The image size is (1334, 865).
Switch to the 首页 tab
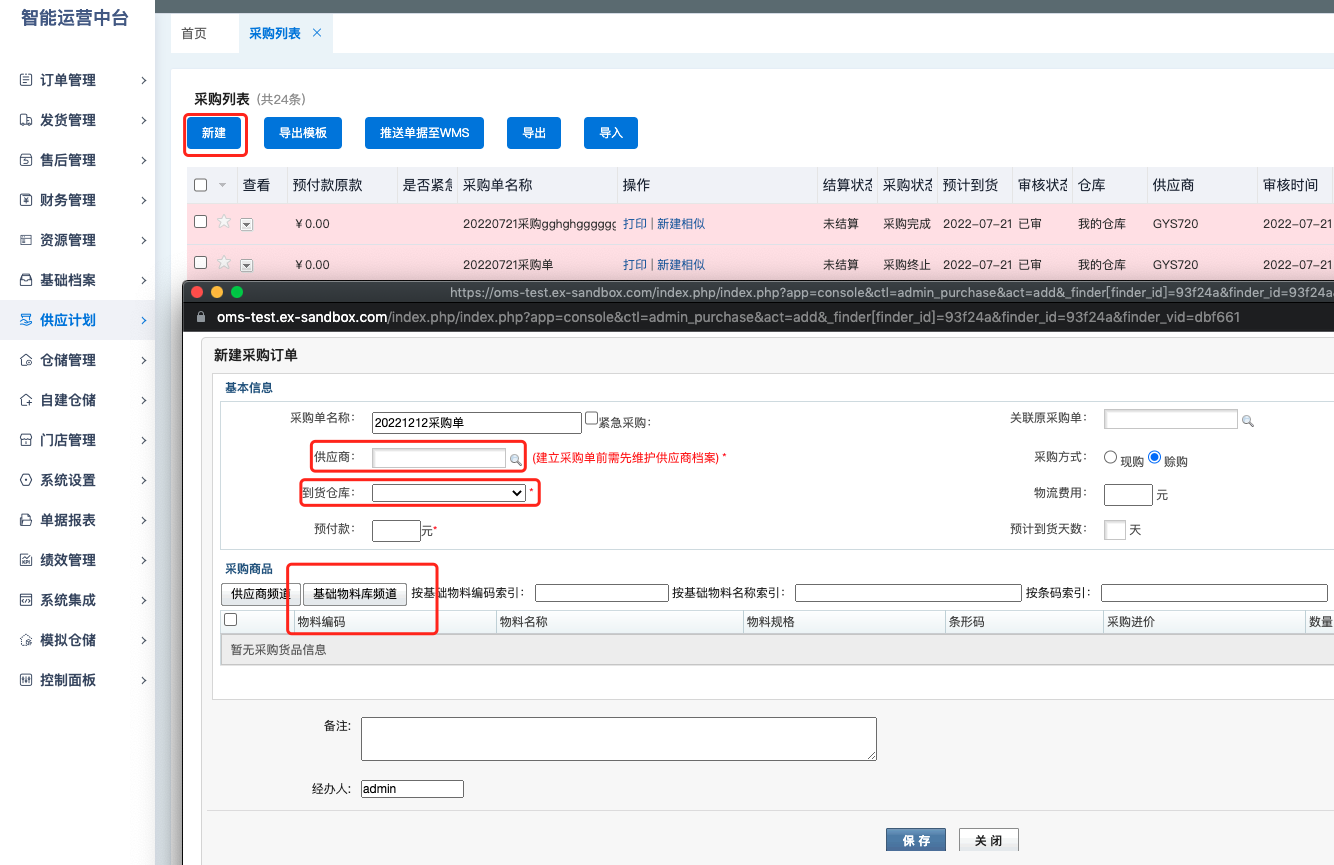point(194,33)
